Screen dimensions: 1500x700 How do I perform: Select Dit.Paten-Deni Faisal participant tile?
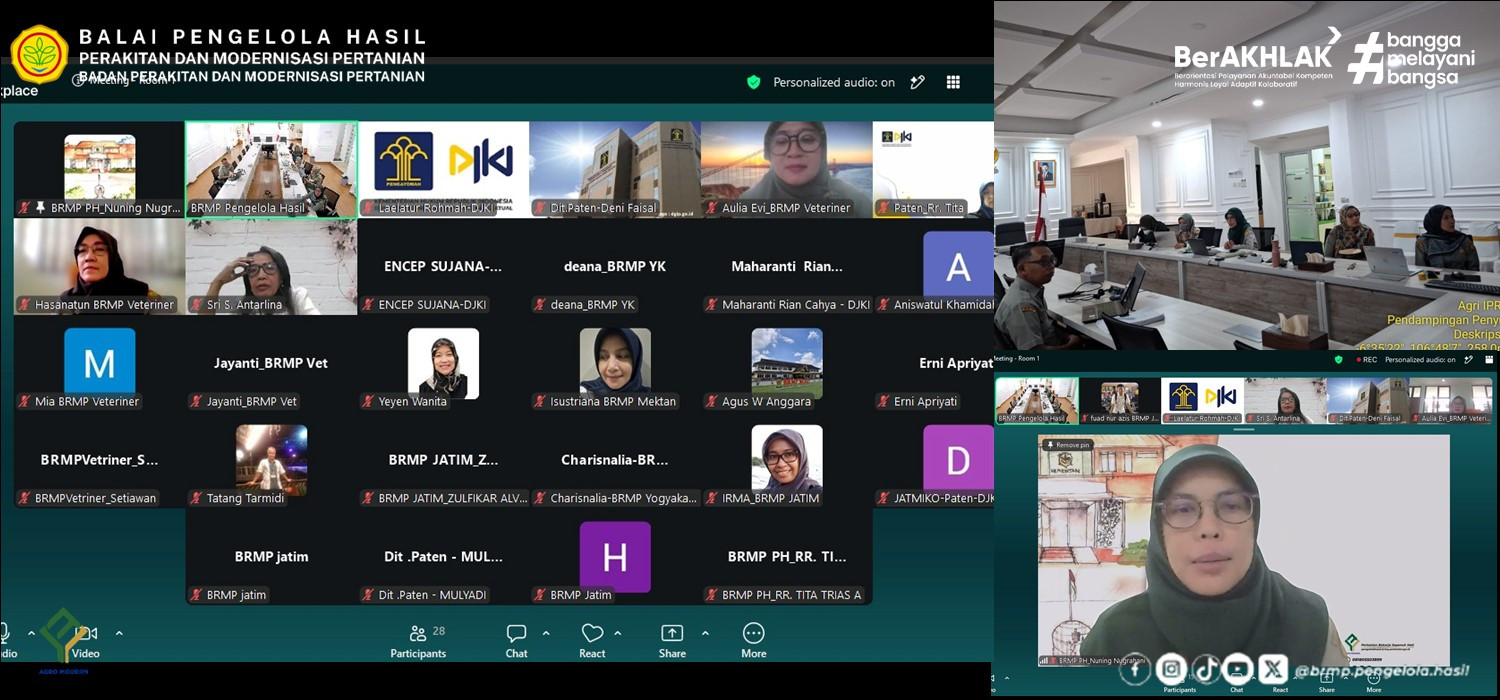(615, 169)
